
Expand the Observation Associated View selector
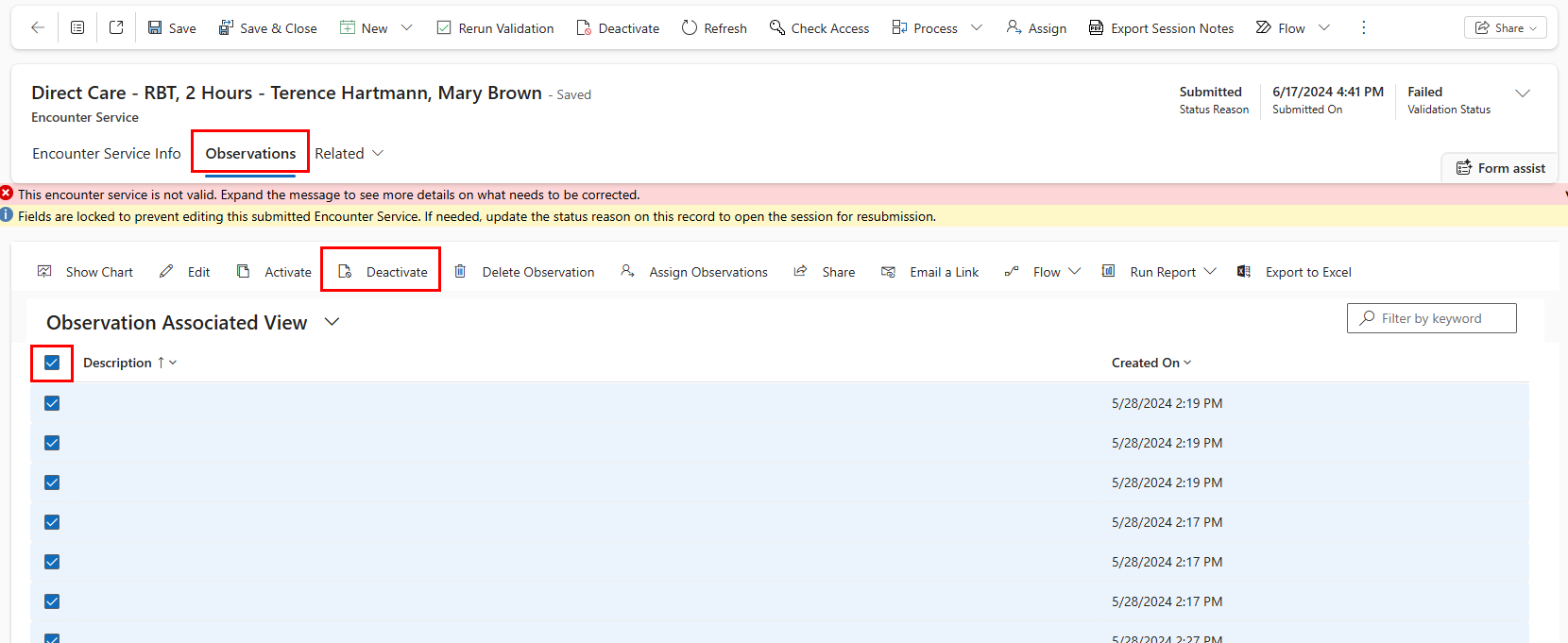click(x=332, y=322)
